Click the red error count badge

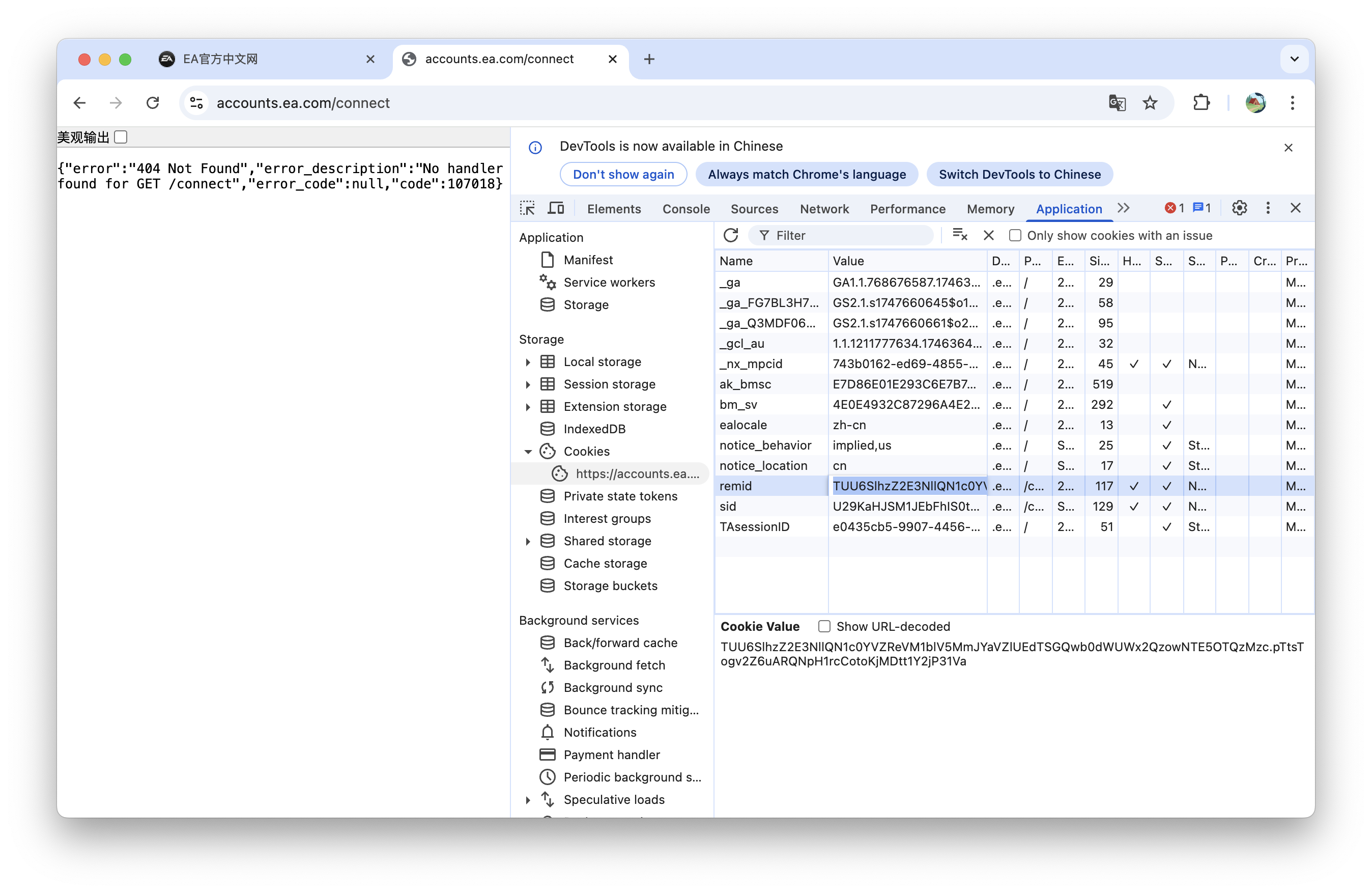point(1174,208)
